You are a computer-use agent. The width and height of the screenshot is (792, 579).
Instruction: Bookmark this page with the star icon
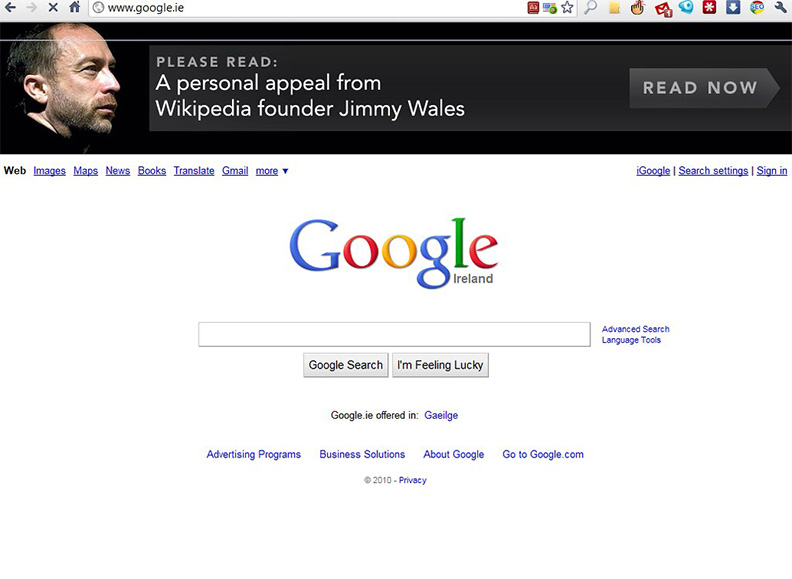(x=567, y=8)
